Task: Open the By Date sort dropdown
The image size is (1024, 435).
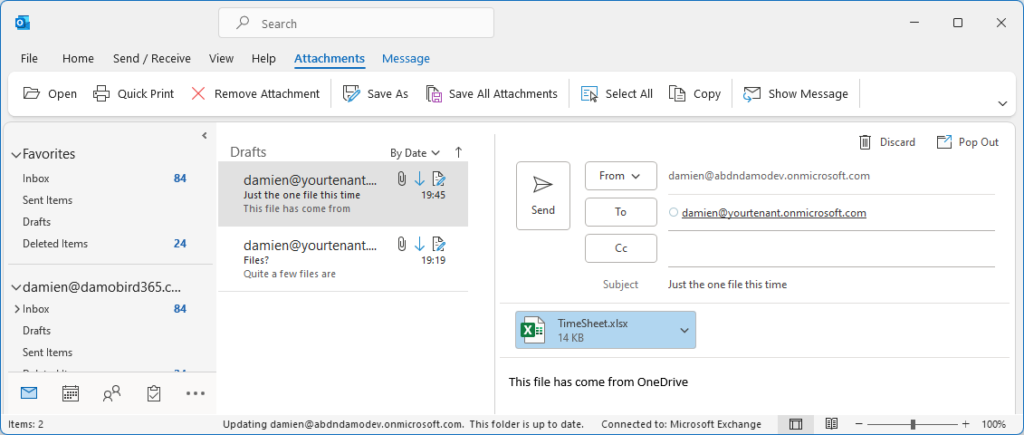Action: (x=415, y=153)
